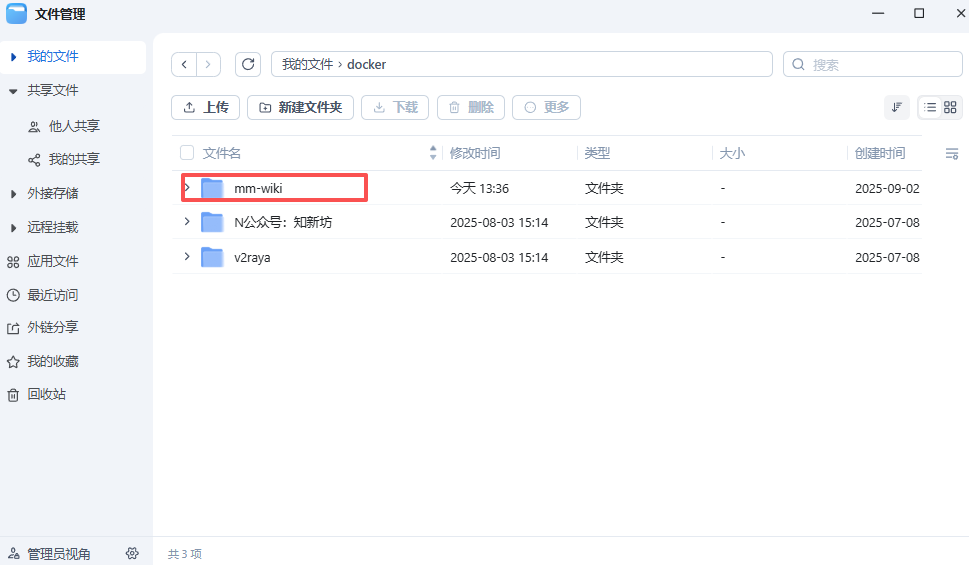Click the File Manager app logo icon
969x565 pixels.
coord(17,13)
